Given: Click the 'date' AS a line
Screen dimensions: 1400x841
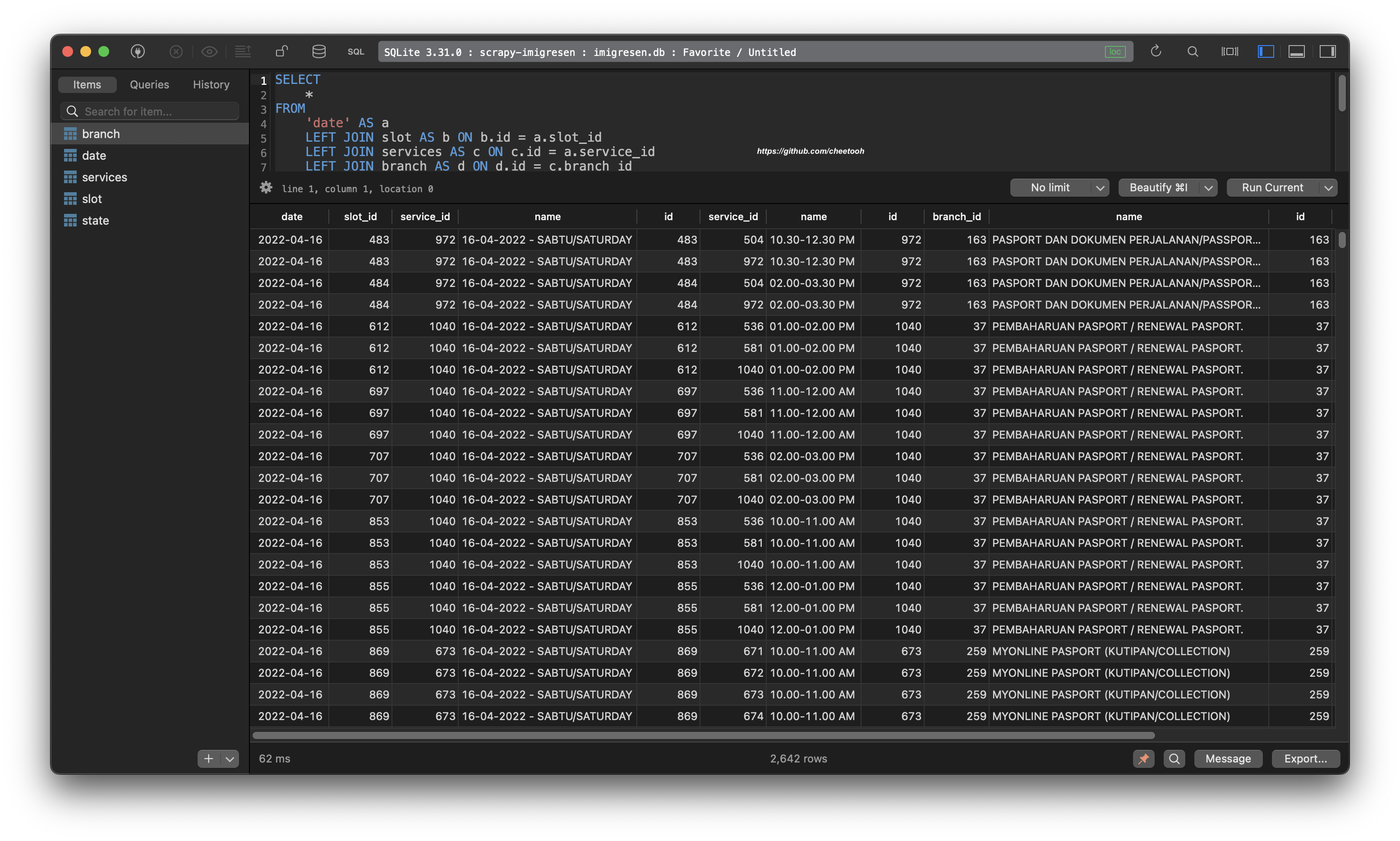Looking at the screenshot, I should pos(347,123).
